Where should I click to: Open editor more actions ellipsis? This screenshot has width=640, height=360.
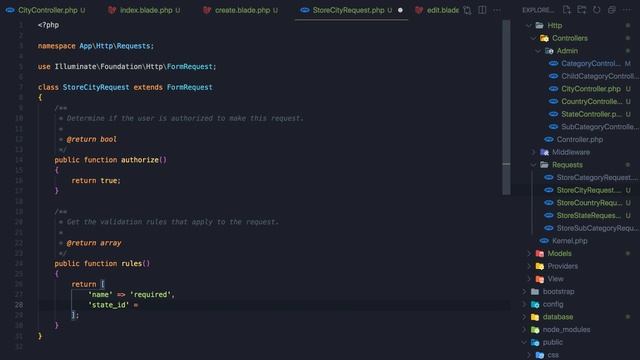[497, 10]
